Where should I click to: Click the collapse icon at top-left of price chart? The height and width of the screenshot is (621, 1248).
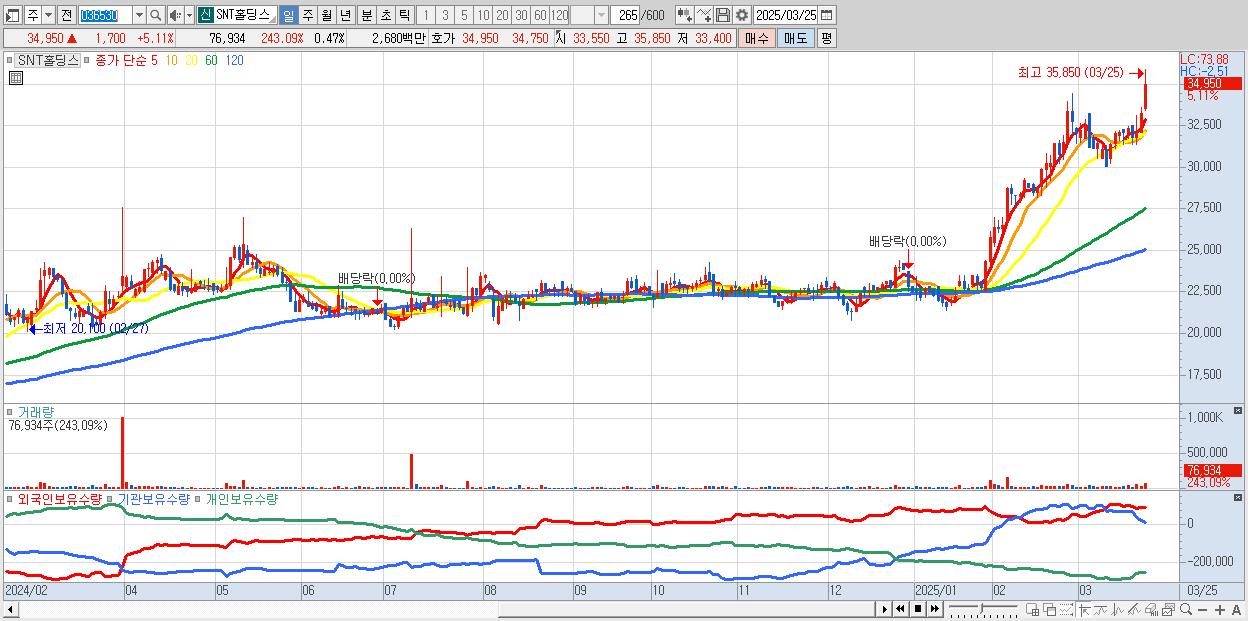click(16, 76)
